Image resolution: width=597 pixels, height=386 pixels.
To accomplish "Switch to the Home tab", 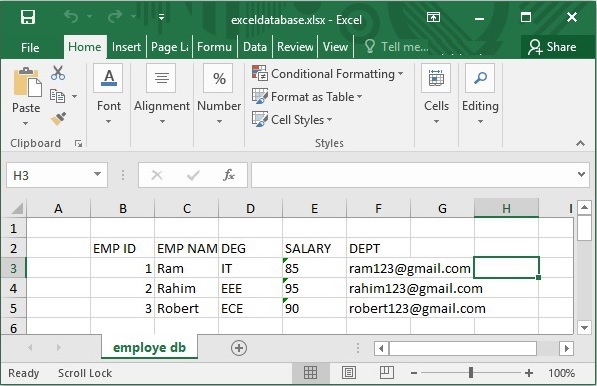I will [85, 47].
